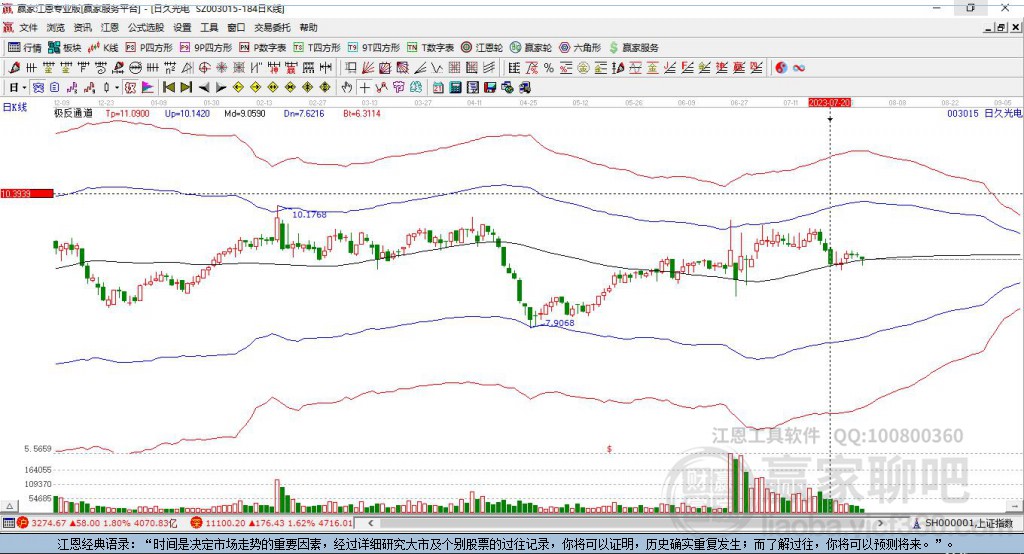Open the 江恩 menu

109,27
